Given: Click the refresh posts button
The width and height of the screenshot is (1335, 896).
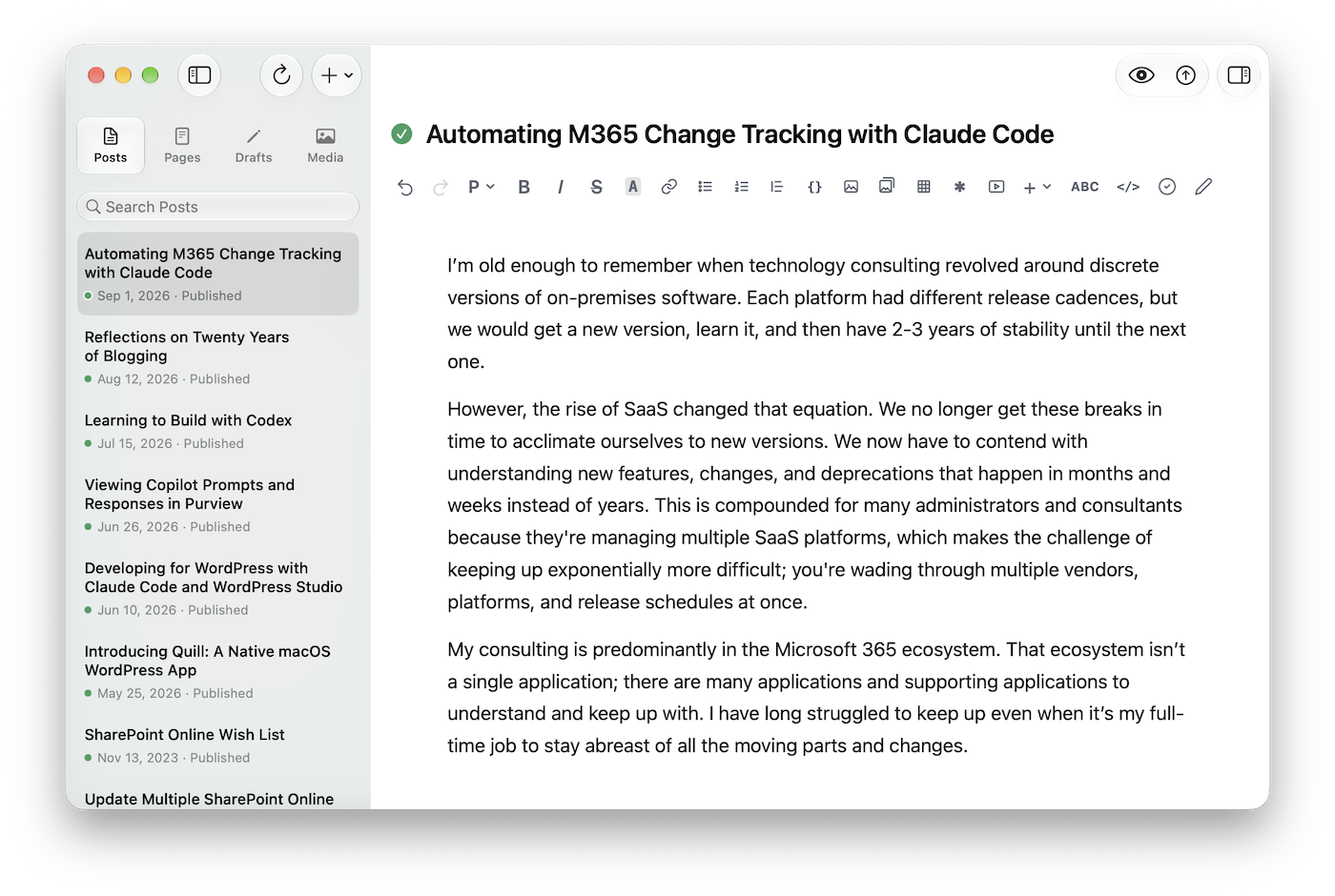Looking at the screenshot, I should tap(281, 75).
